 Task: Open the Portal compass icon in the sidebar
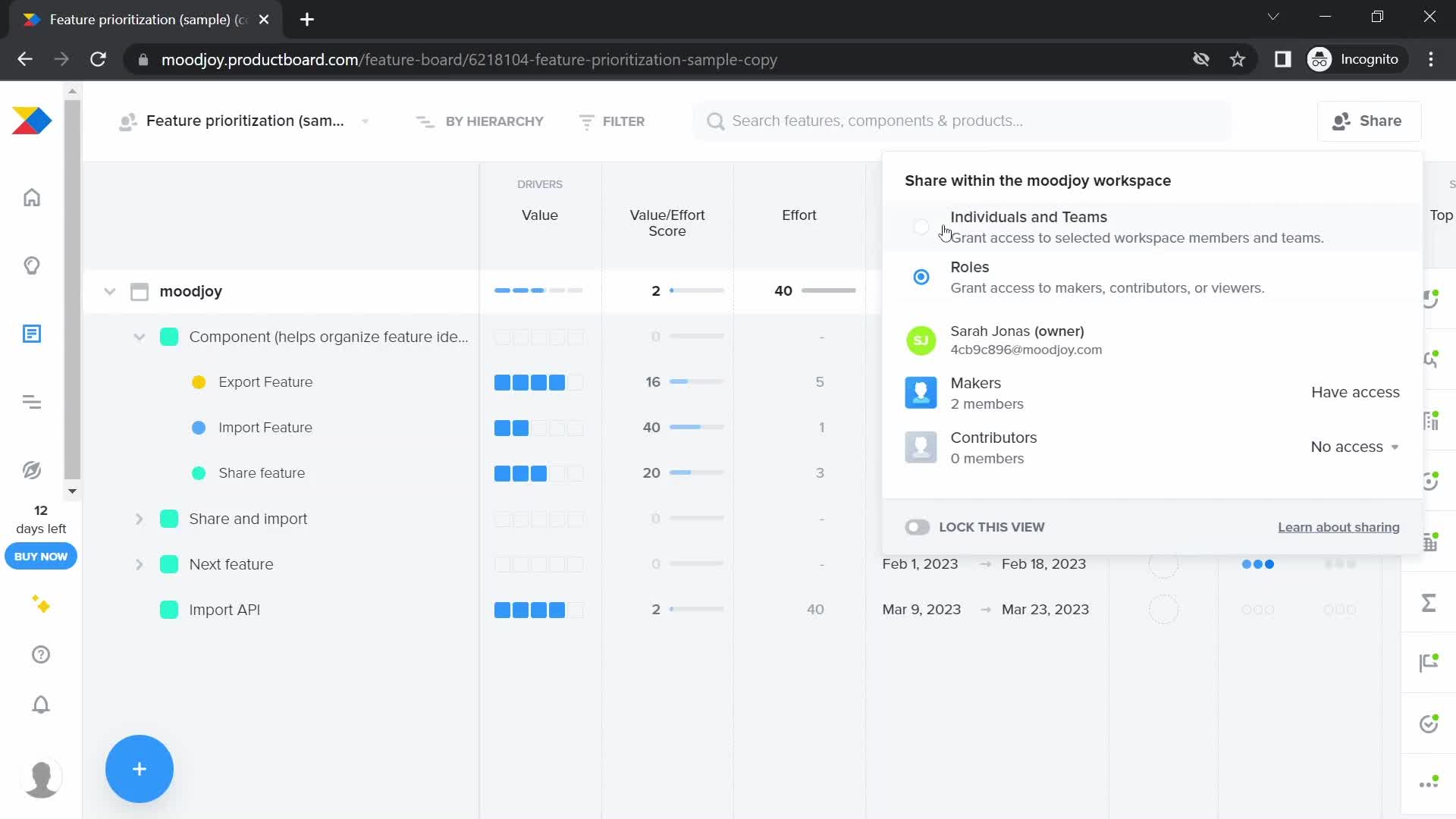tap(32, 470)
